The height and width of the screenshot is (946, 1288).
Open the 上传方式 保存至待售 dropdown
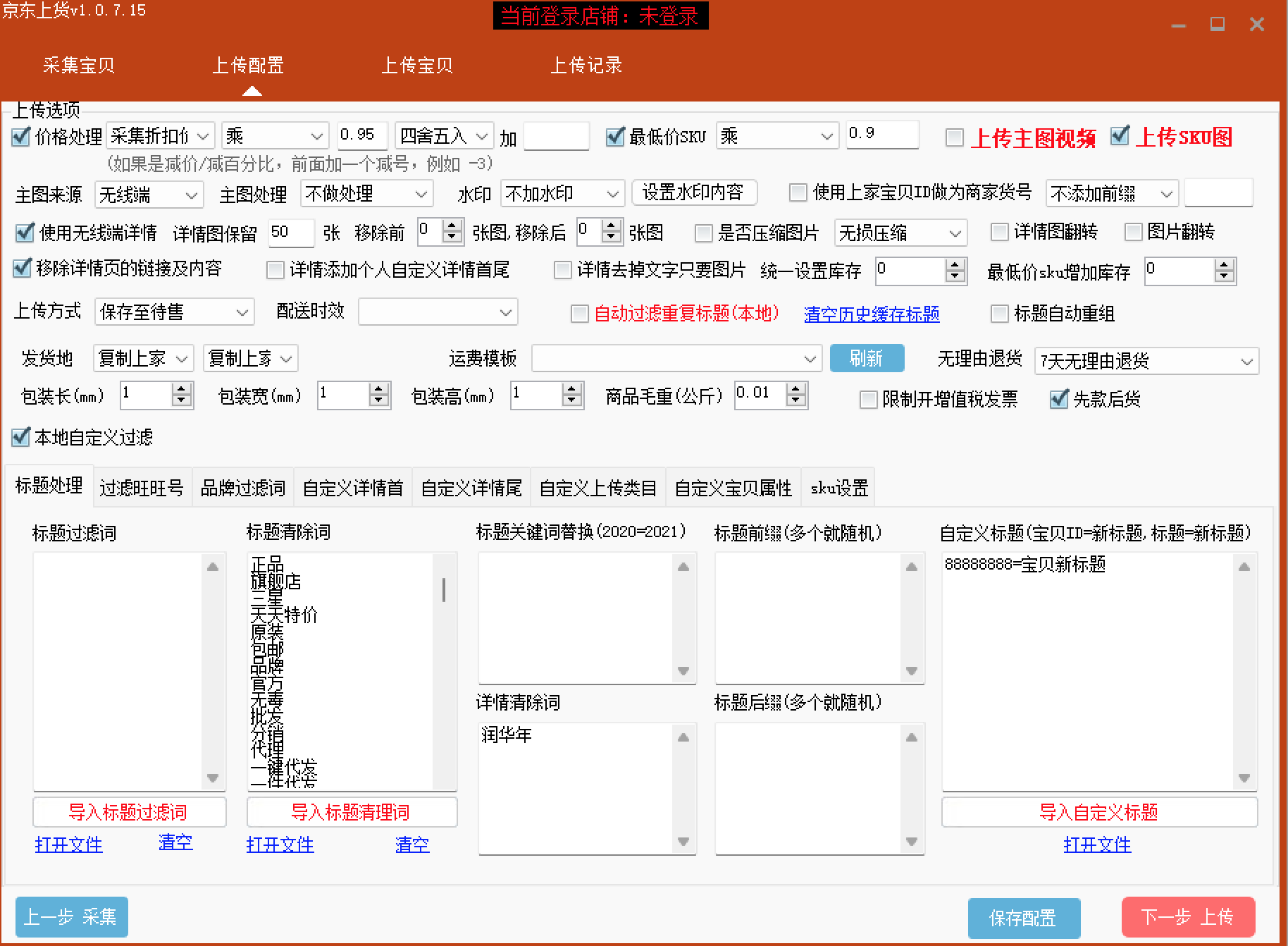(174, 312)
